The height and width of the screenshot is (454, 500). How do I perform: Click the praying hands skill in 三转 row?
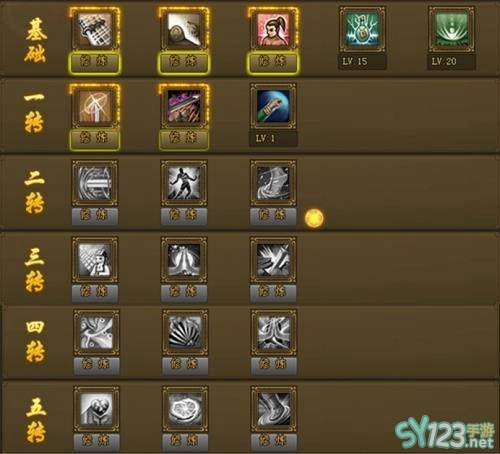[184, 259]
